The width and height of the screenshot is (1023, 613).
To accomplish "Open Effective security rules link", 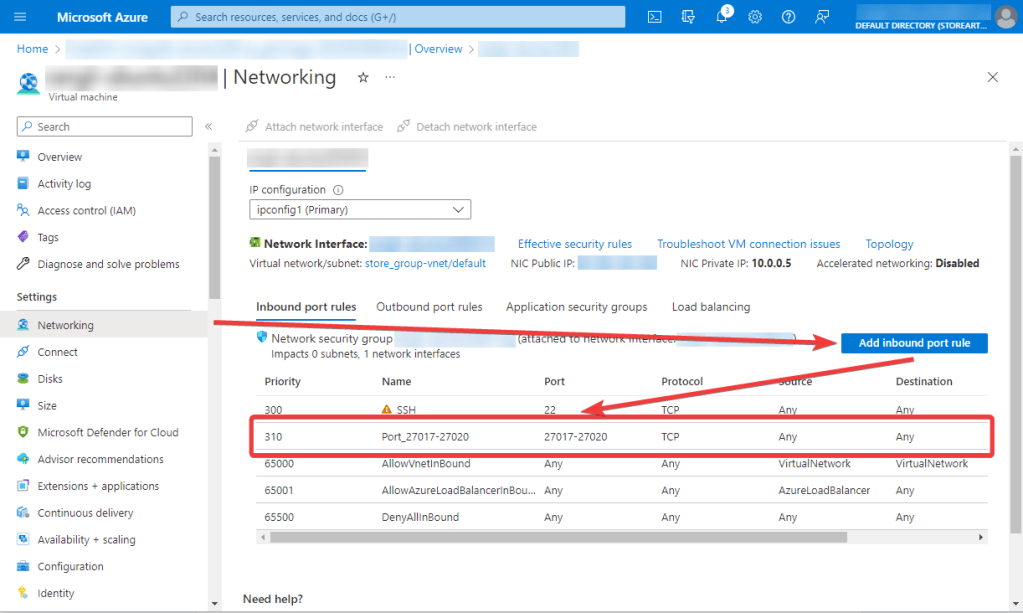I will coord(574,244).
